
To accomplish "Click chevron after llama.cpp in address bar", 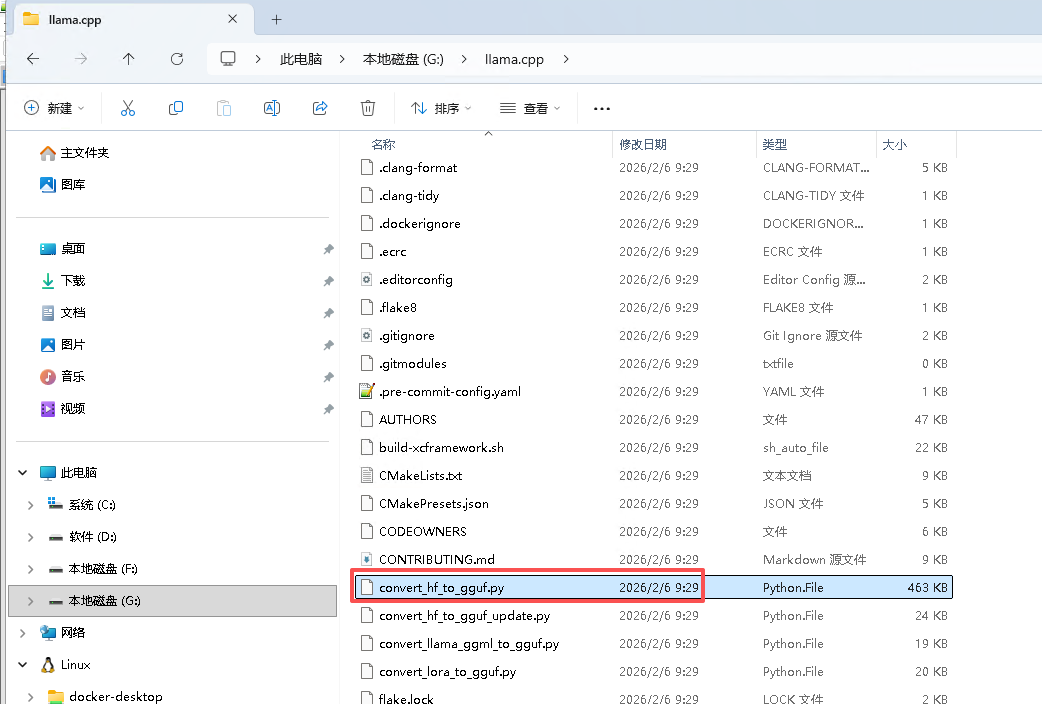I will click(x=566, y=59).
